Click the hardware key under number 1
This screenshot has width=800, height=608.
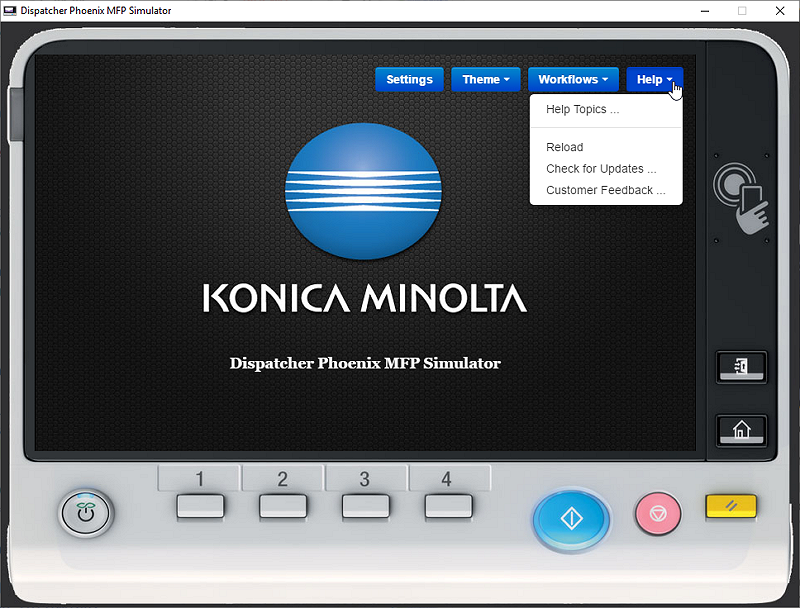coord(200,506)
